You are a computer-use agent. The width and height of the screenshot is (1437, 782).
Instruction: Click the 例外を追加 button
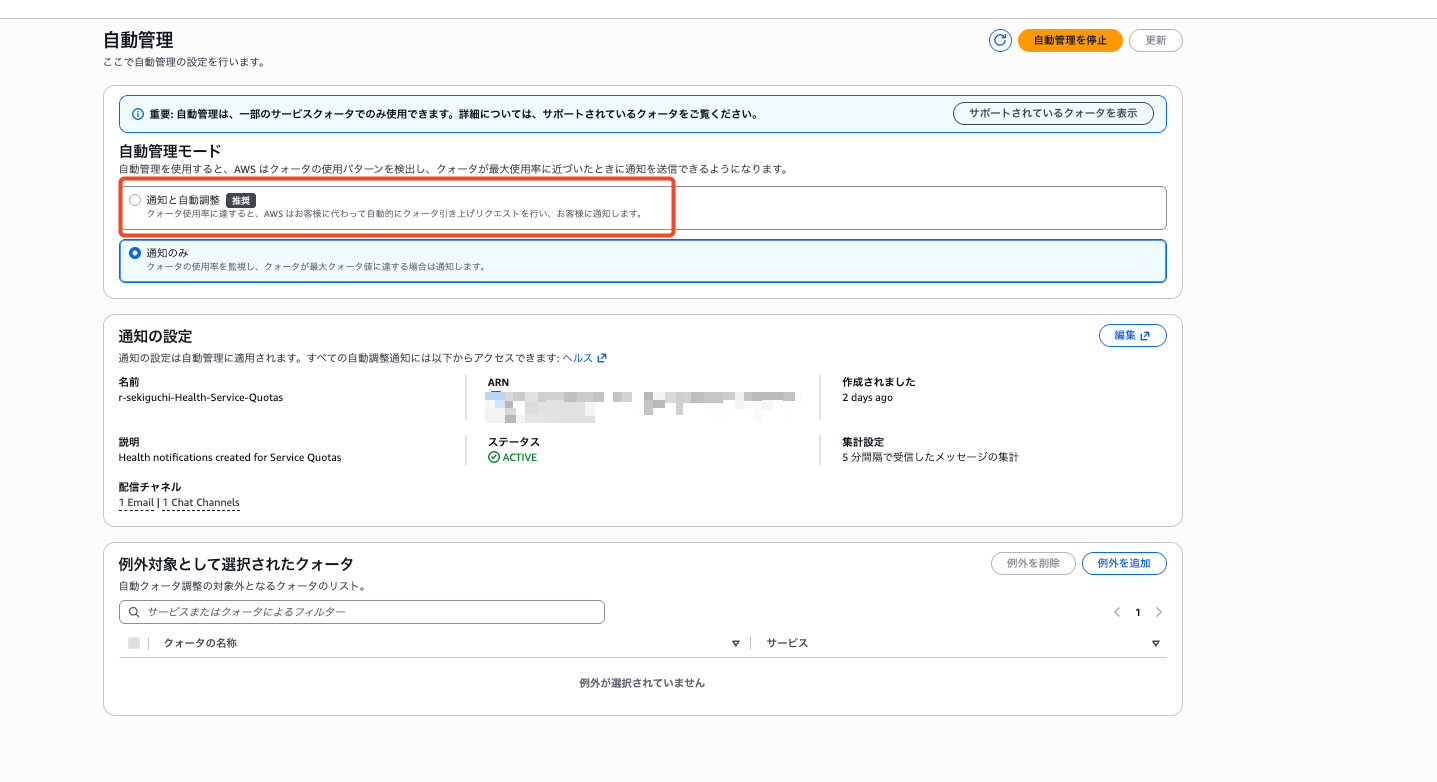click(x=1124, y=563)
